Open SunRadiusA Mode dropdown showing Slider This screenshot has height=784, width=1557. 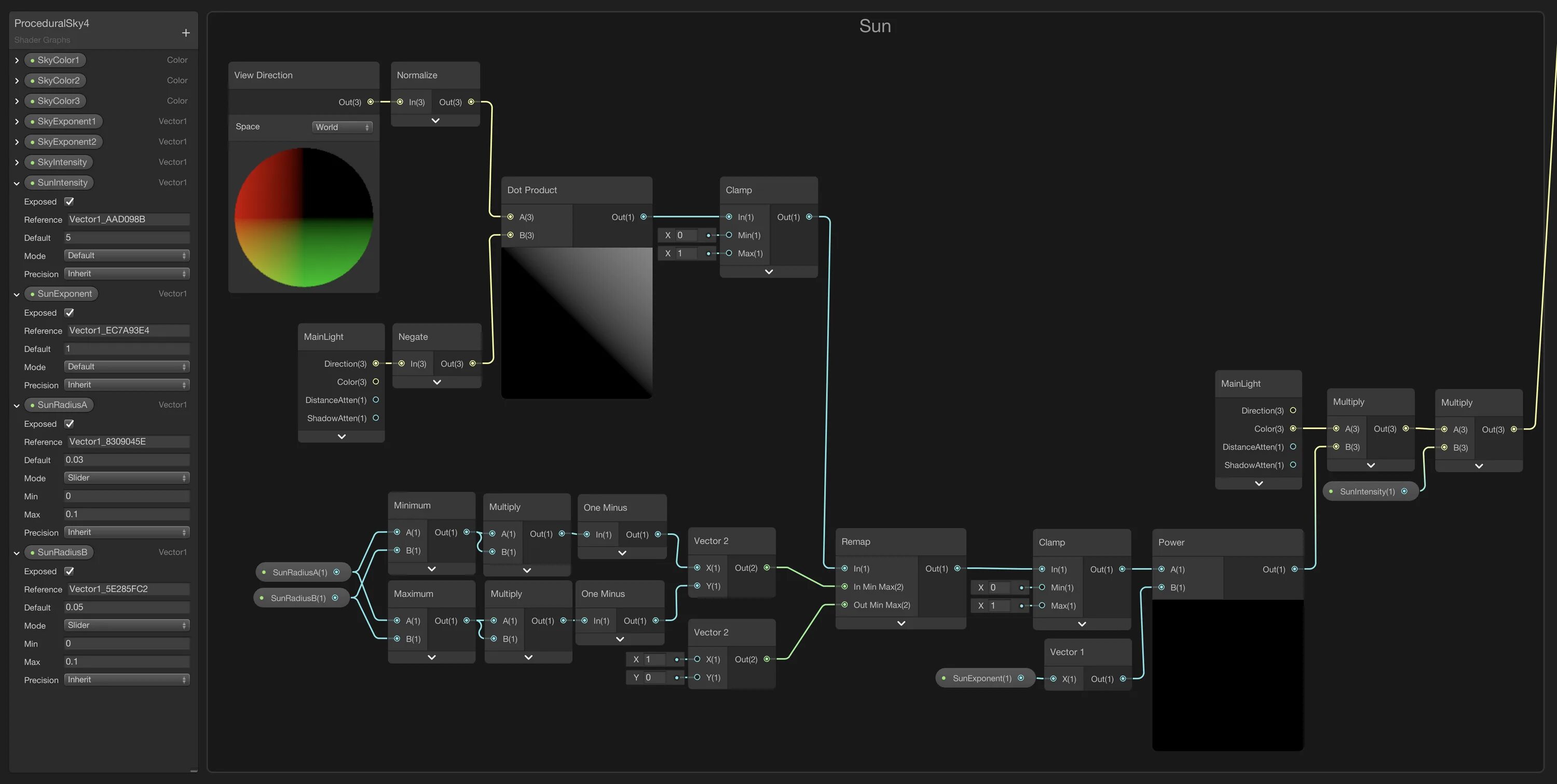click(127, 477)
